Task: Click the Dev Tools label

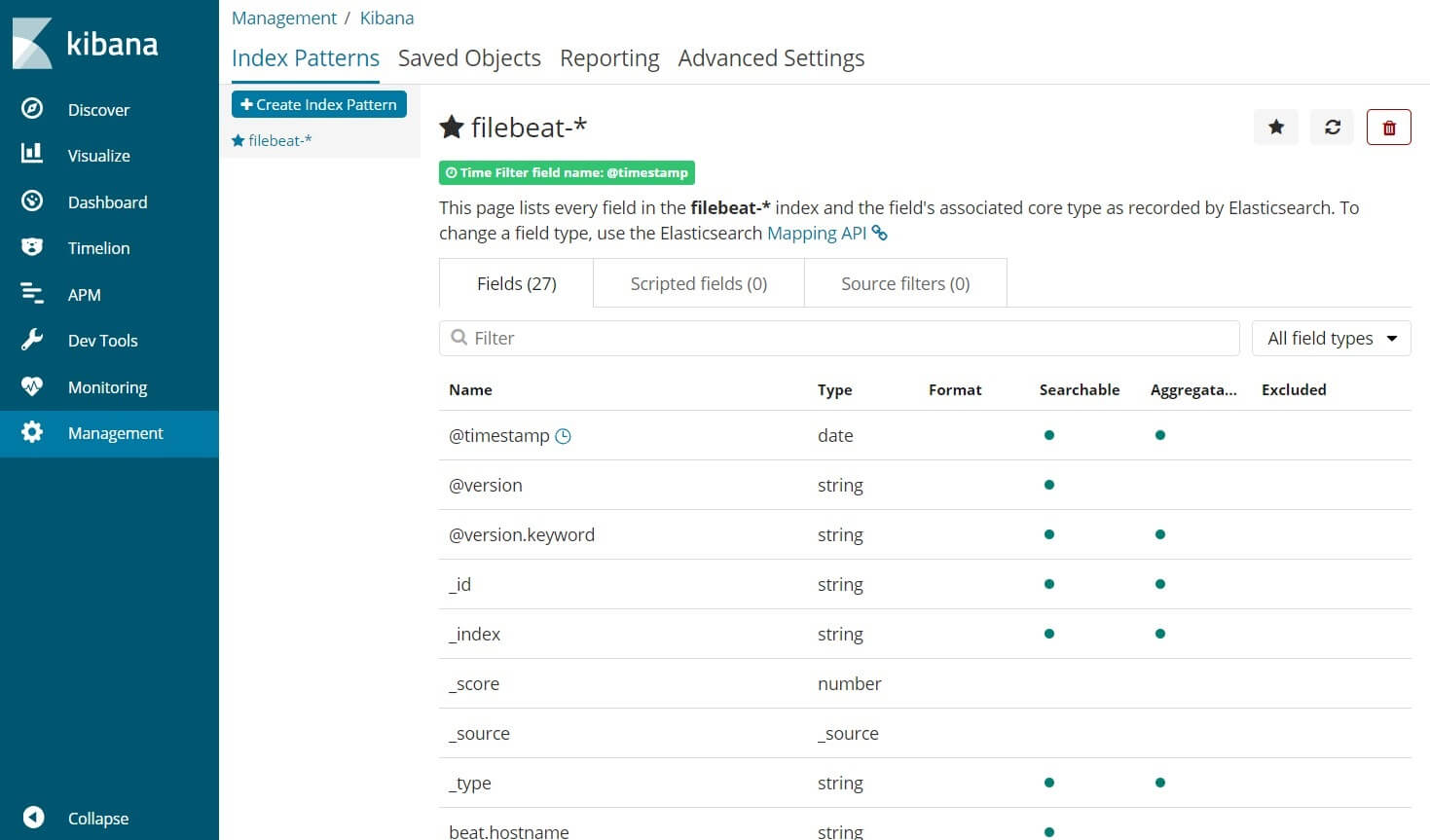Action: point(102,341)
